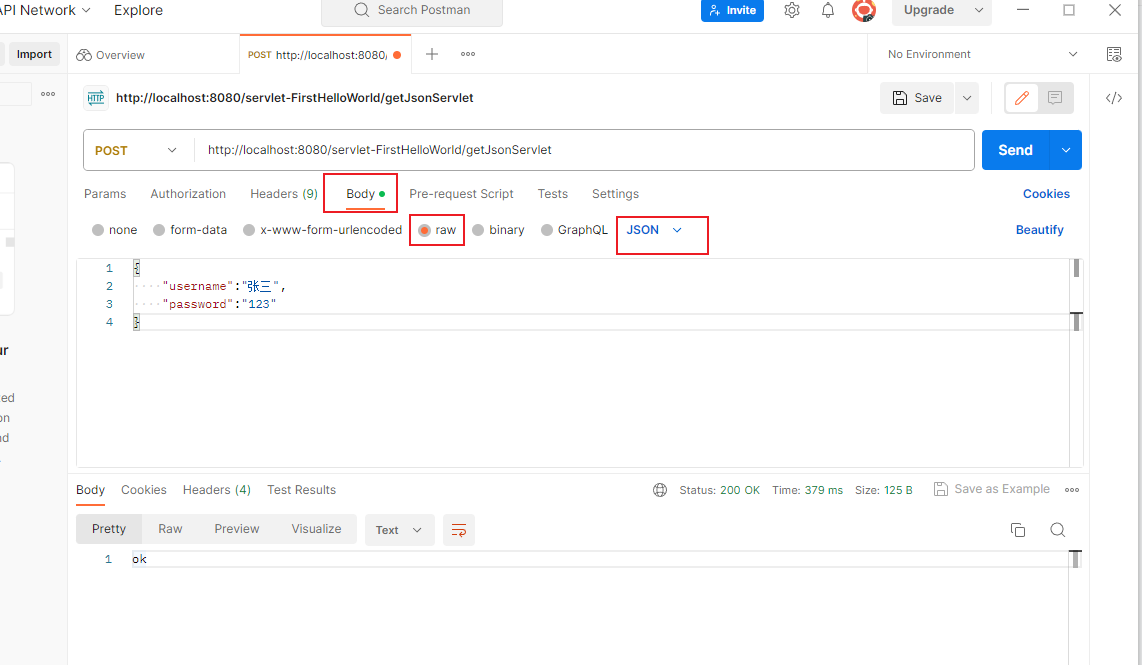Send the POST request
The width and height of the screenshot is (1142, 665).
(1015, 150)
